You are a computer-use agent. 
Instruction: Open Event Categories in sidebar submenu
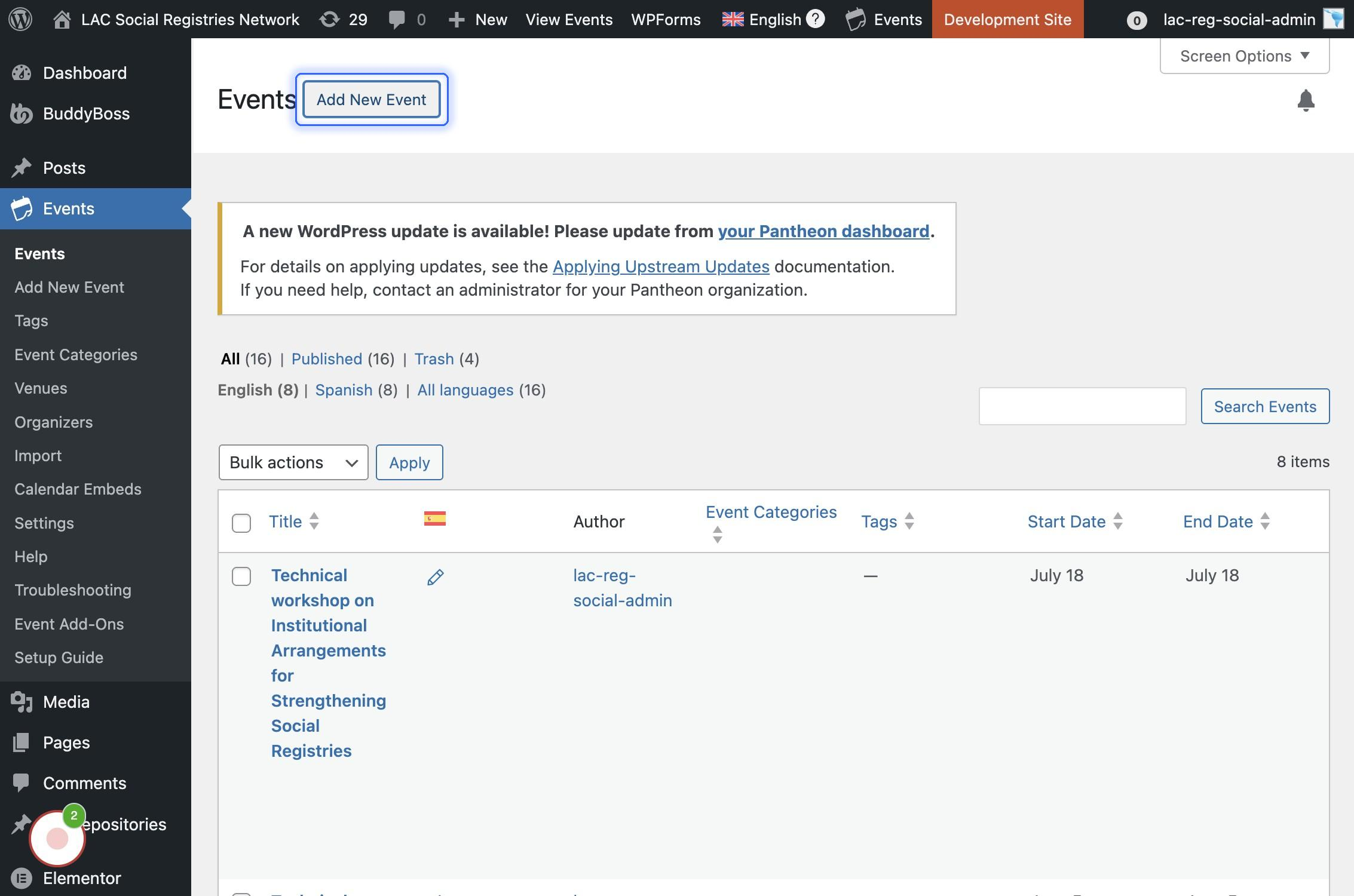coord(76,355)
